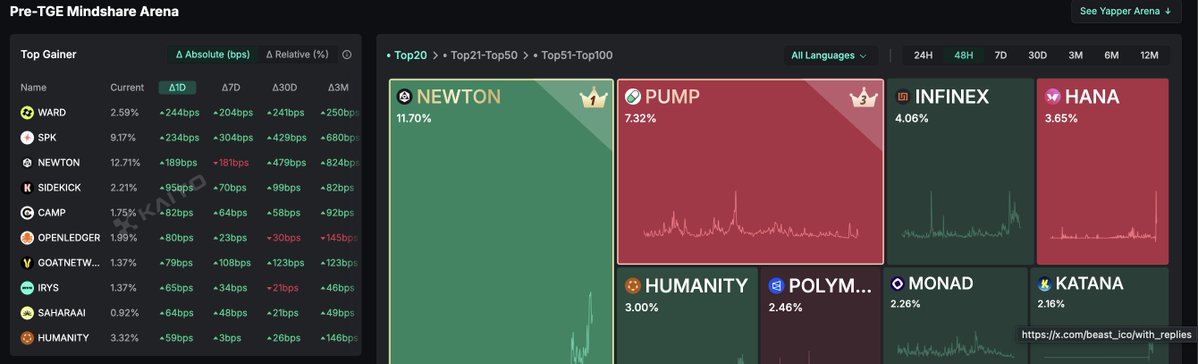Click the KATANA logo in treemap

click(x=1044, y=284)
